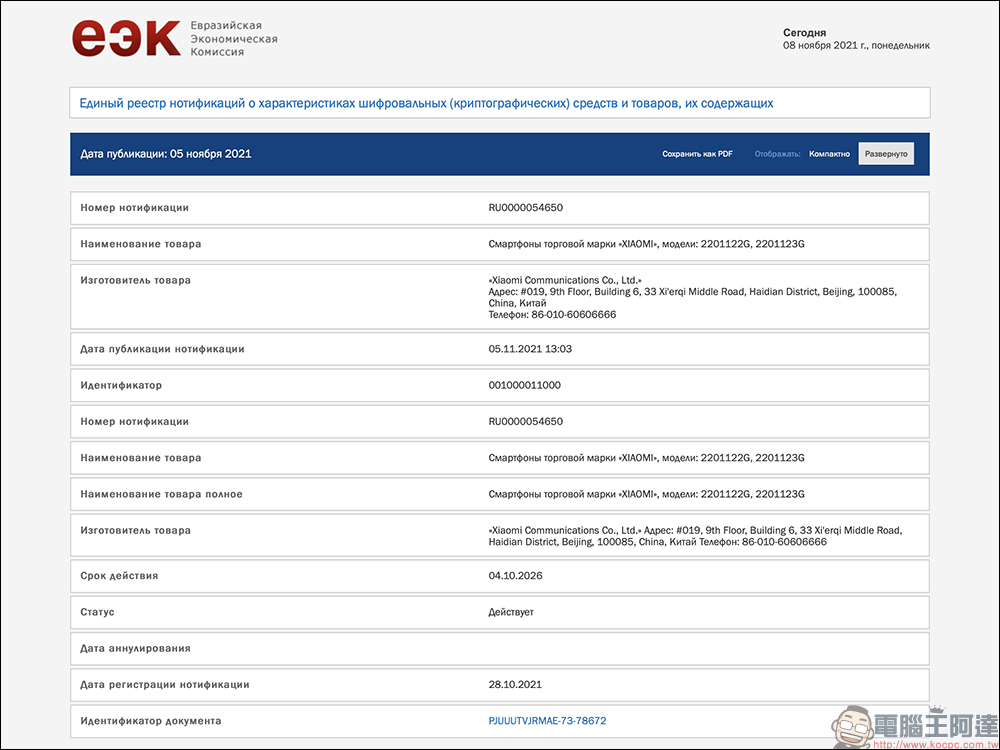Click Сохранить как PDF
Screen dimensions: 1000x750
697,154
